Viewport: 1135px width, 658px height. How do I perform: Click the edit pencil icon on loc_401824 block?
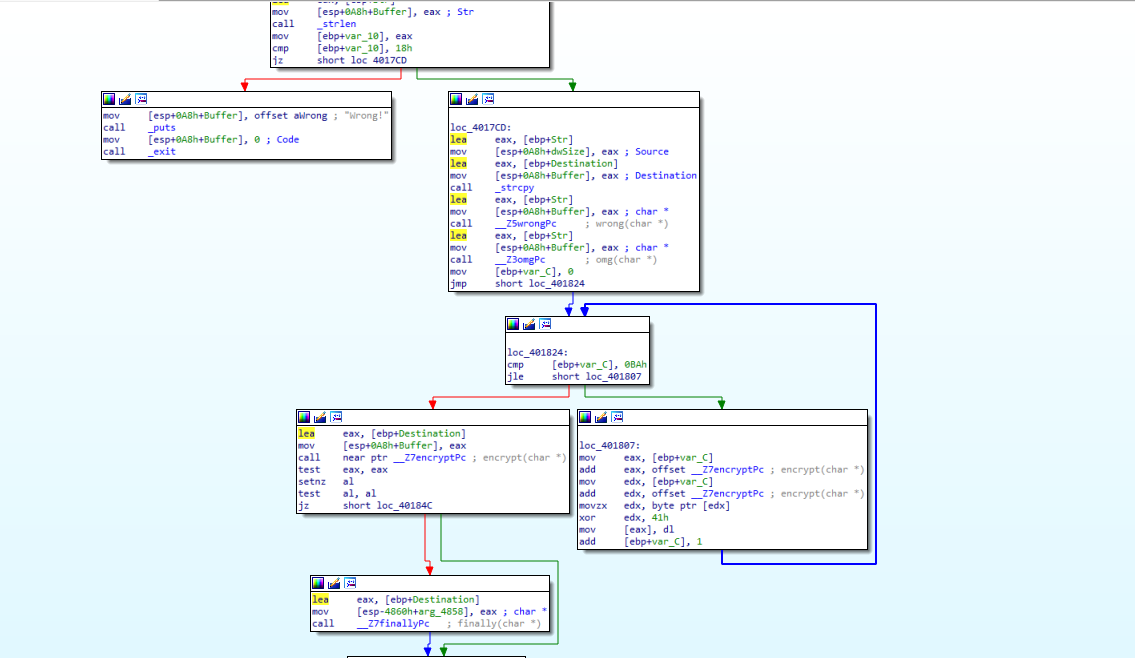[x=529, y=324]
